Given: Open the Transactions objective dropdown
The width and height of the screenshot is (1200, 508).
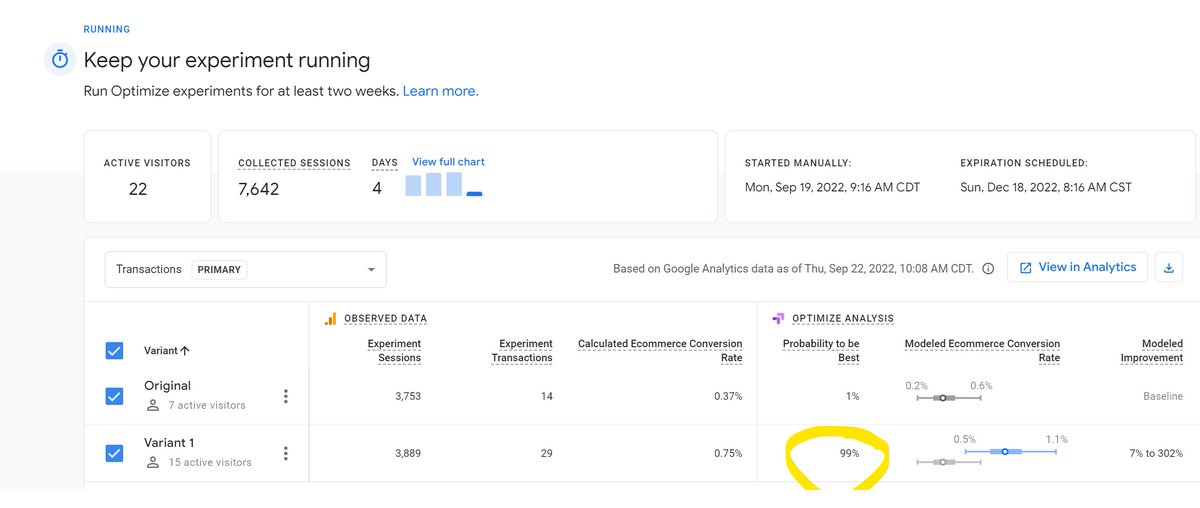Looking at the screenshot, I should 246,269.
